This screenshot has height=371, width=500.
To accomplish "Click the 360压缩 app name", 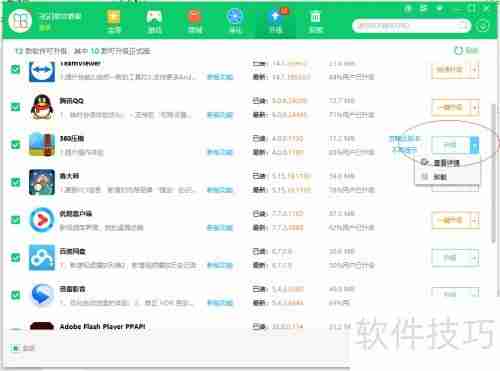I will pos(72,138).
